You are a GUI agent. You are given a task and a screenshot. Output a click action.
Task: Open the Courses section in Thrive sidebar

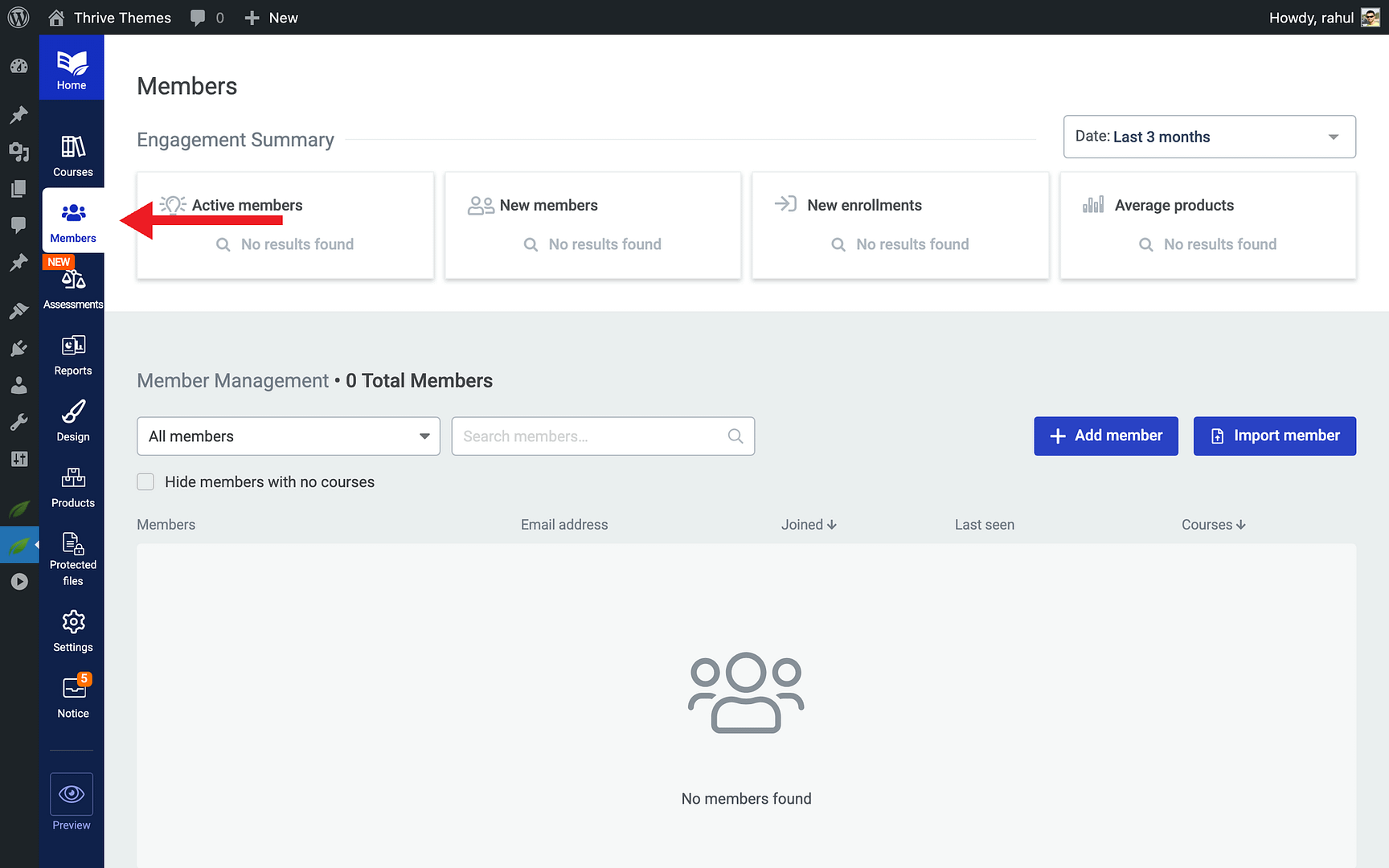click(72, 153)
